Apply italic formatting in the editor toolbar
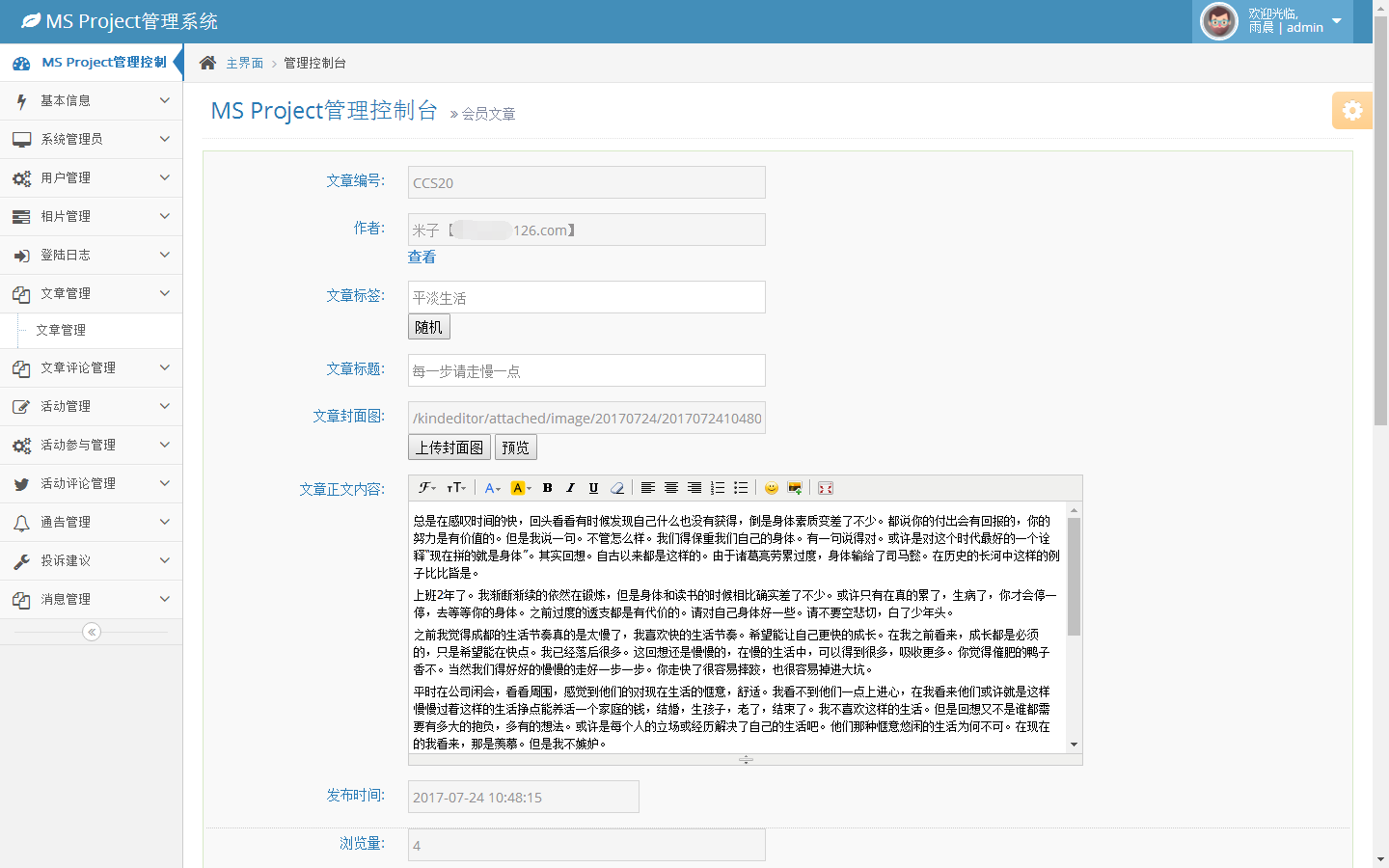 [x=570, y=488]
